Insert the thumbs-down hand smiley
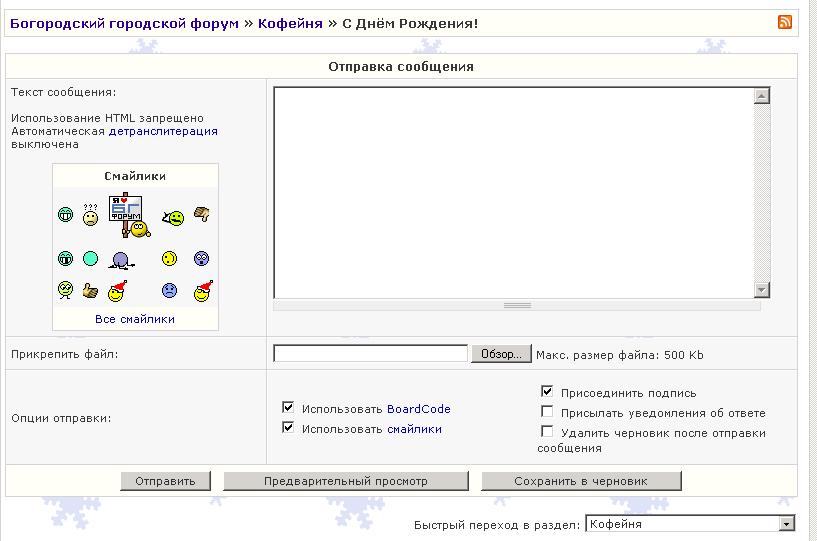The height and width of the screenshot is (541, 817). click(201, 213)
